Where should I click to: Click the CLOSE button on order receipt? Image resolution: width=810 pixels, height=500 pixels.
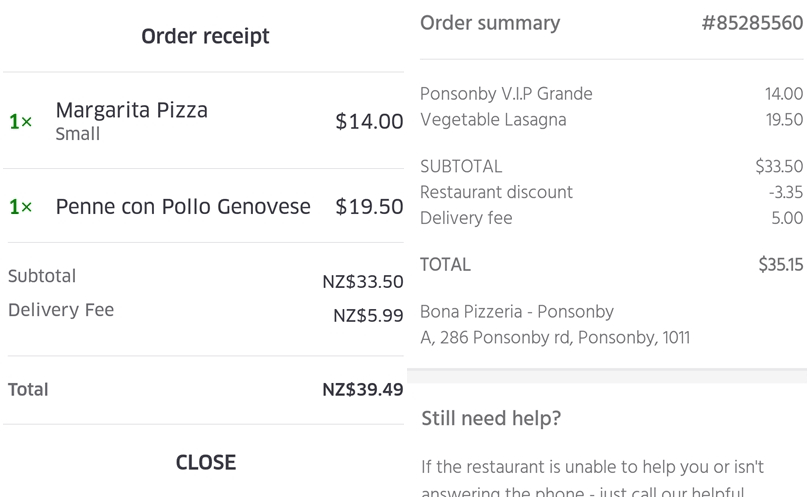(x=205, y=462)
